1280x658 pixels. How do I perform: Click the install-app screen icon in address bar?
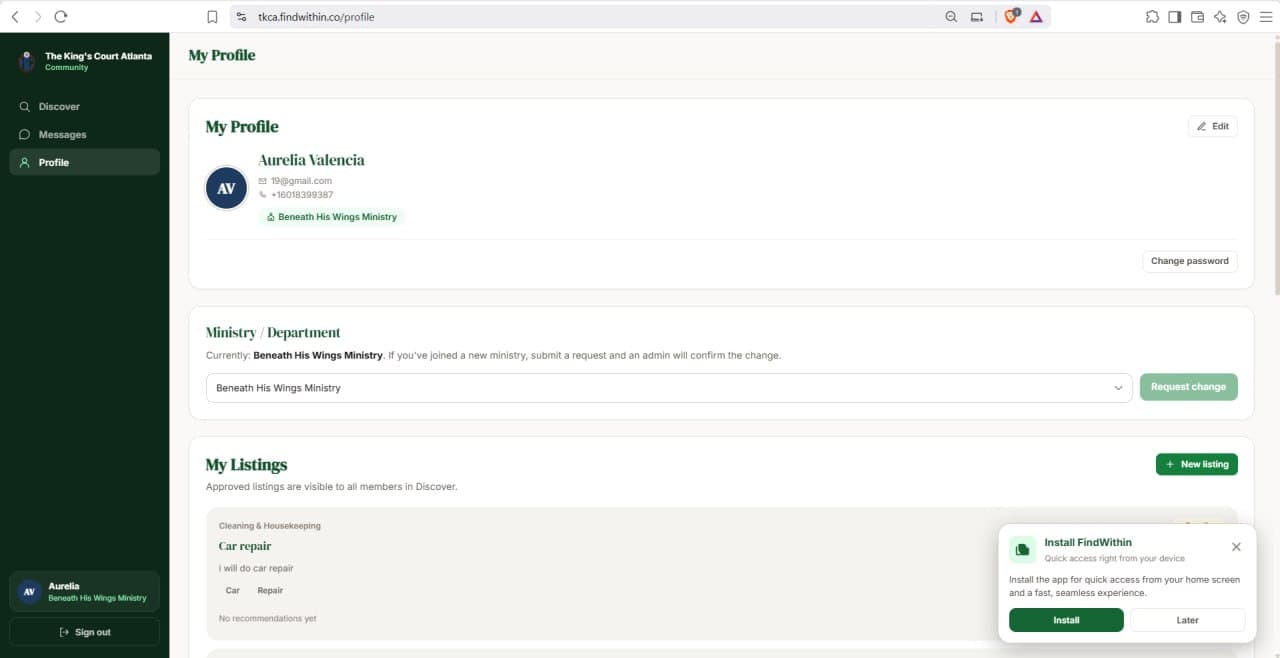tap(977, 17)
